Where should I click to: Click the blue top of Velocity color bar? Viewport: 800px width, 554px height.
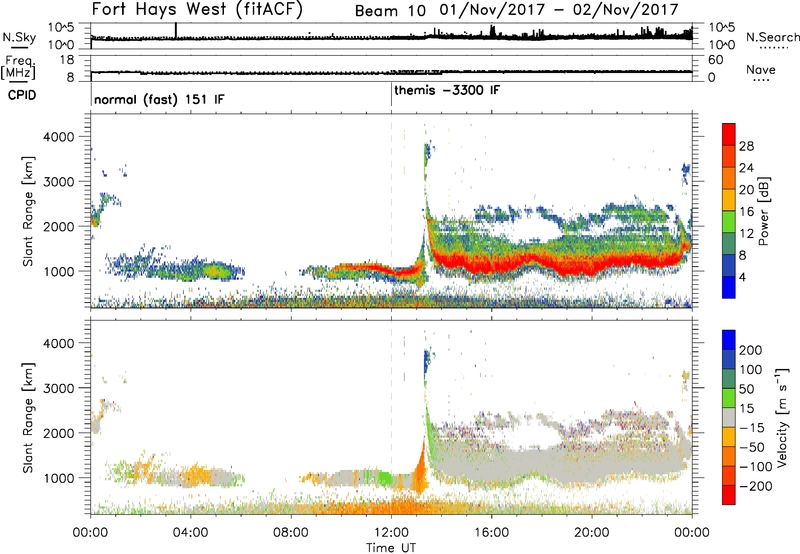coord(729,340)
